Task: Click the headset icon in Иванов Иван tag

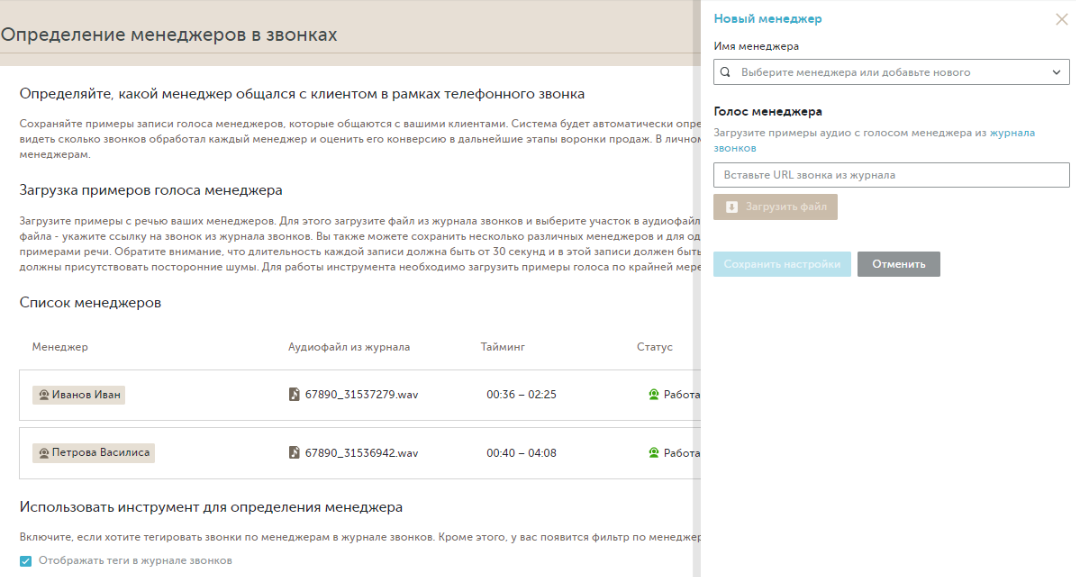Action: [43, 395]
